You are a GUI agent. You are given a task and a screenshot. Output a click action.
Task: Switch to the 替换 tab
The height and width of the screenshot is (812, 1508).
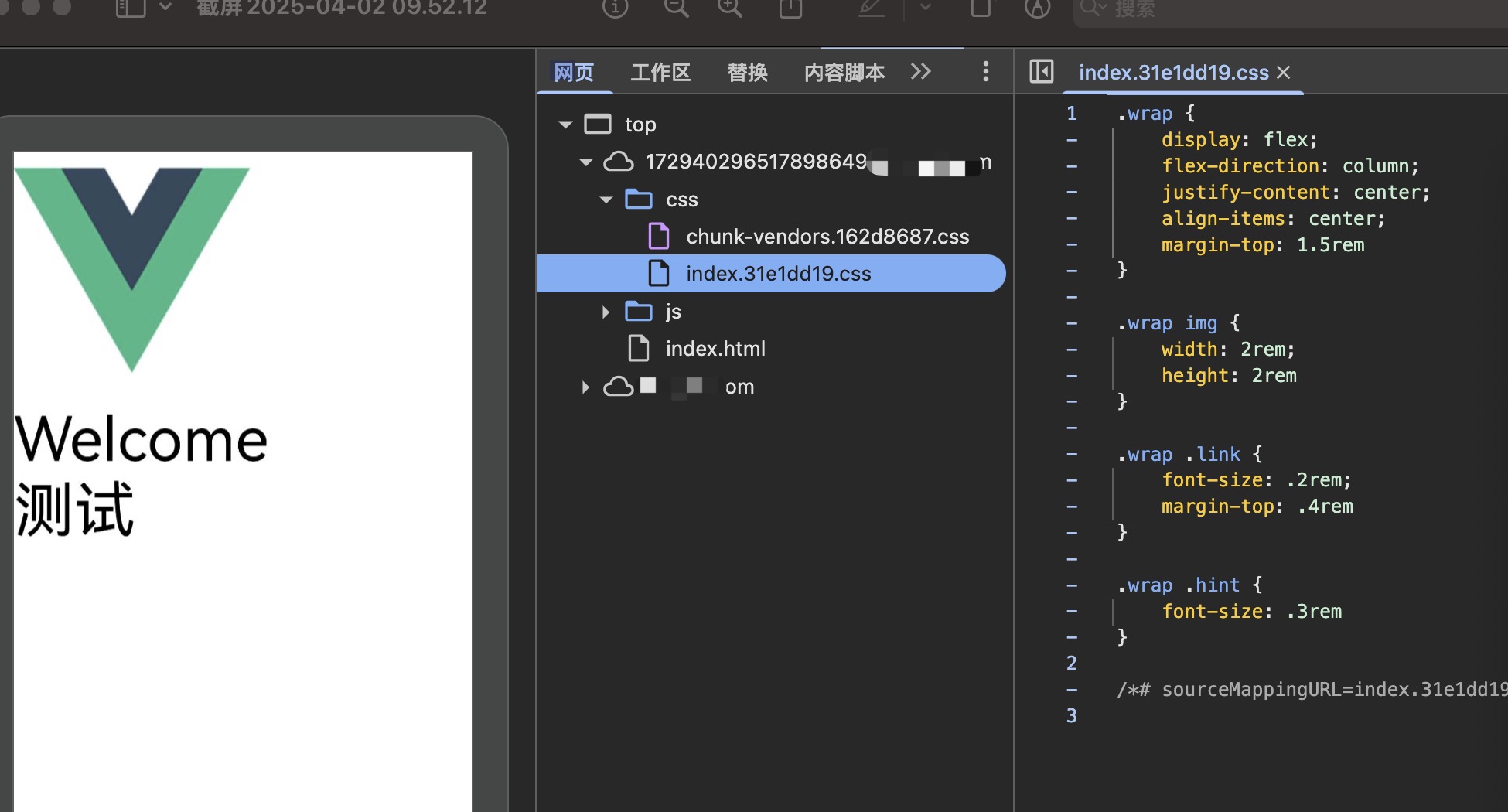point(748,73)
